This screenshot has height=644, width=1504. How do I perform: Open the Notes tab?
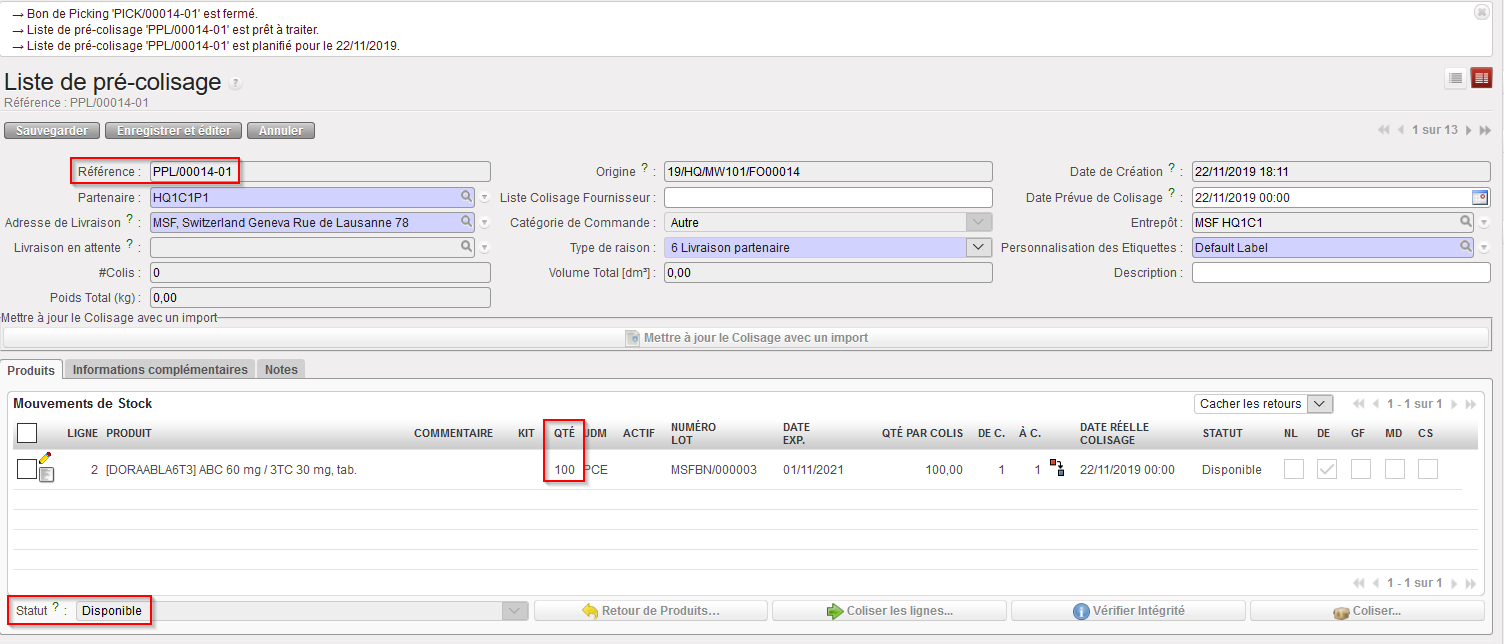click(x=281, y=370)
